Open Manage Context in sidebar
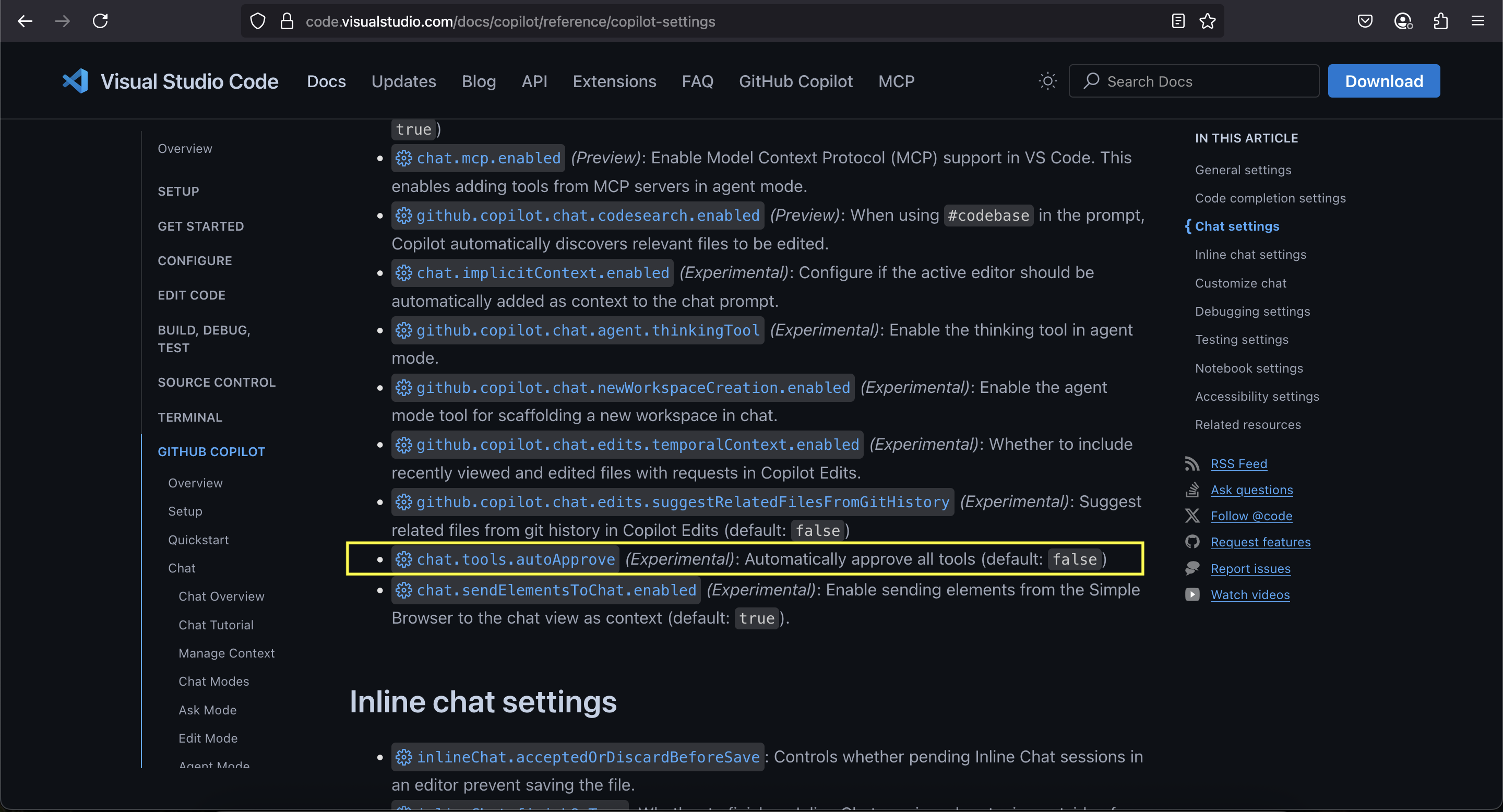Screen dimensions: 1503x812 (x=226, y=653)
